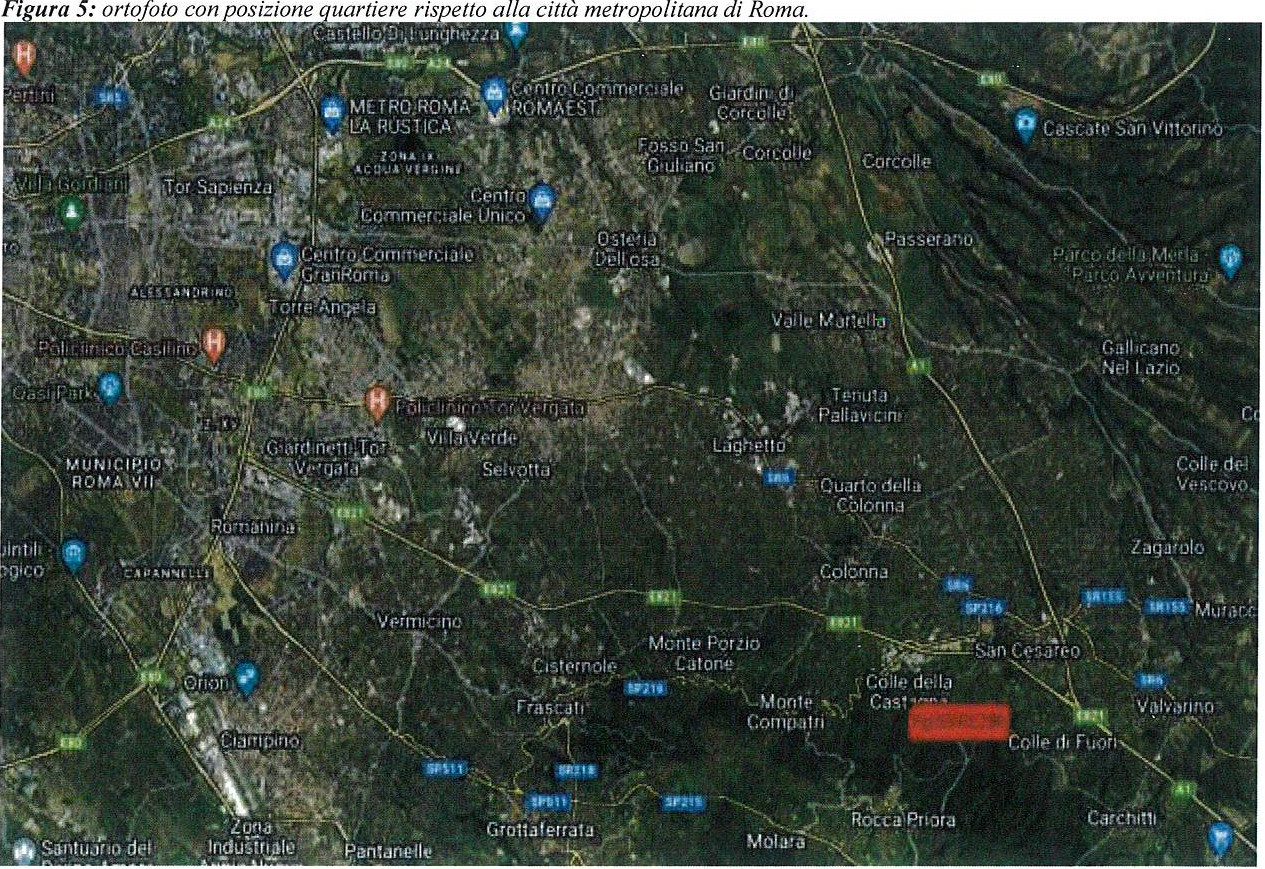Click the Osteria Dell'osa label

point(627,249)
